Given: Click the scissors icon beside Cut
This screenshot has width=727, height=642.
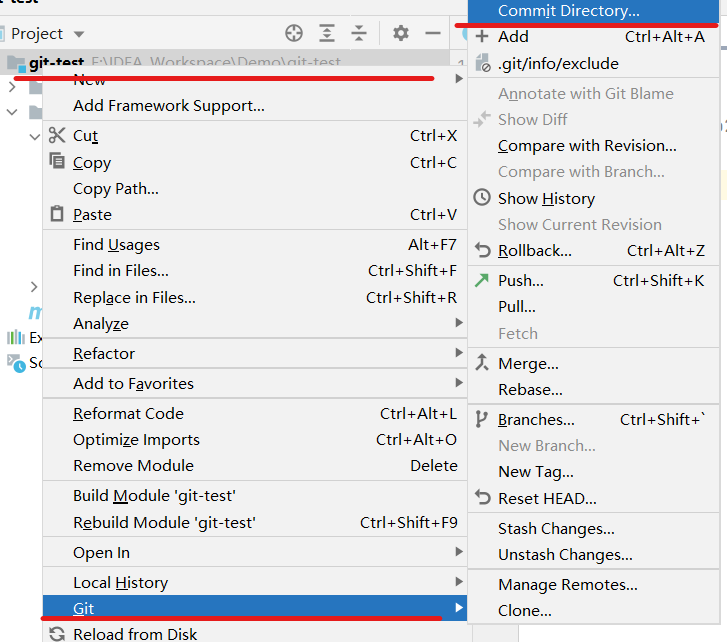Looking at the screenshot, I should coord(57,135).
